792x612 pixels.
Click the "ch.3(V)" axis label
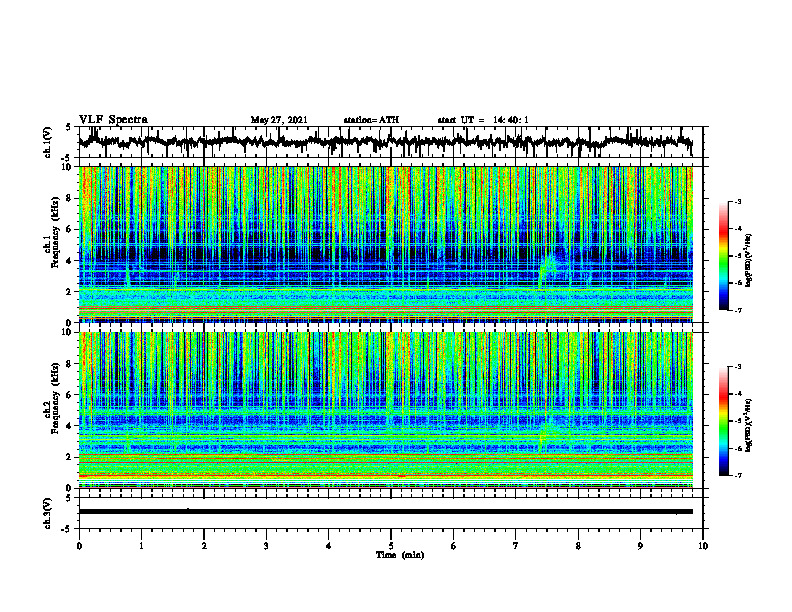pos(48,513)
